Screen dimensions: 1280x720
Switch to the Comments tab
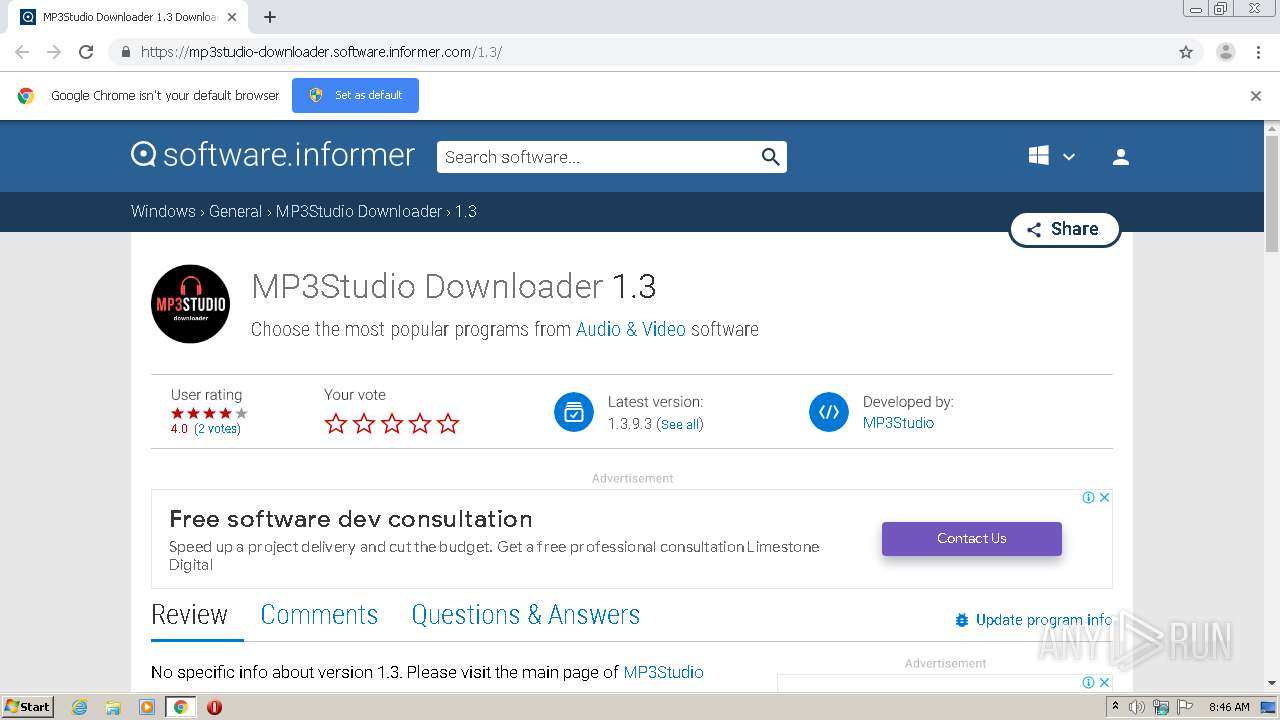coord(319,615)
